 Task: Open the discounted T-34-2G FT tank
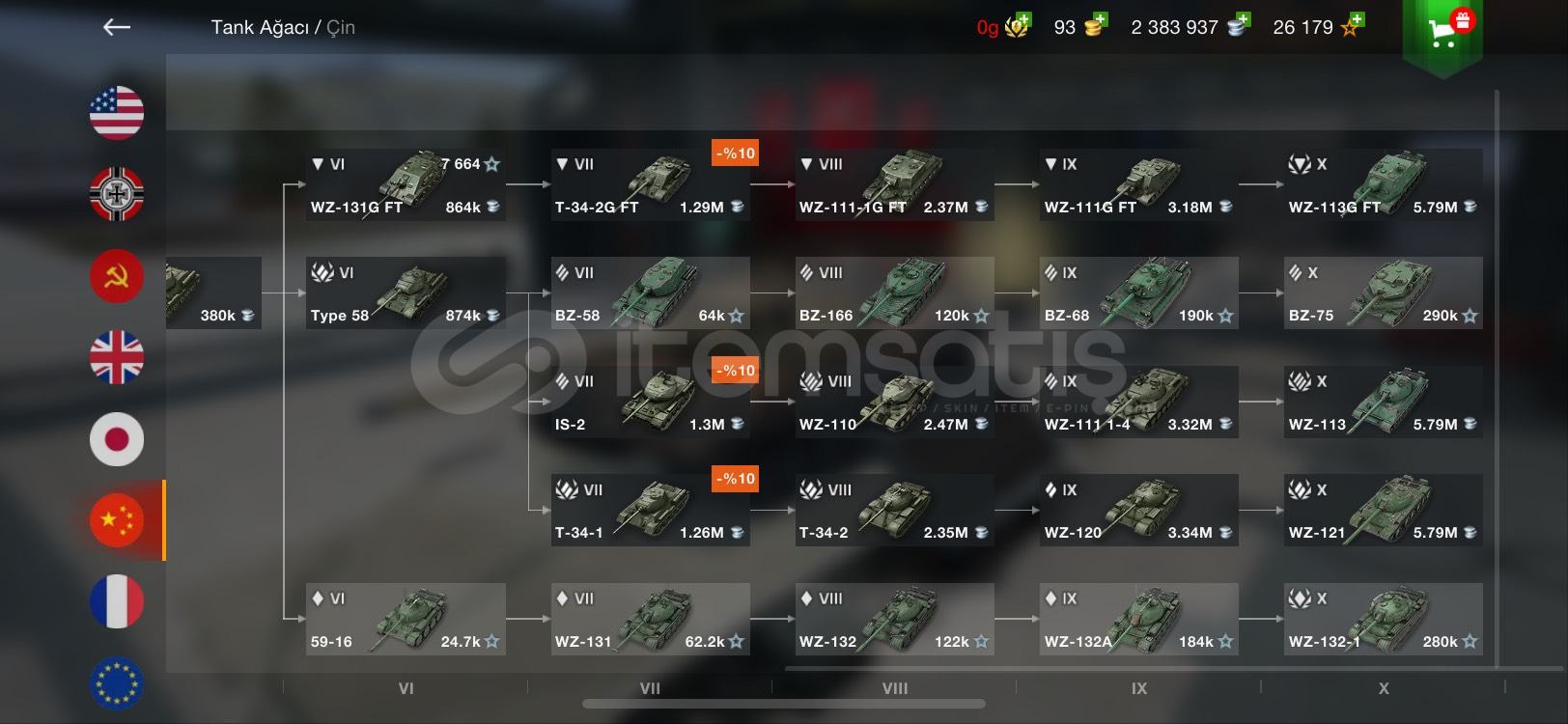pos(650,184)
